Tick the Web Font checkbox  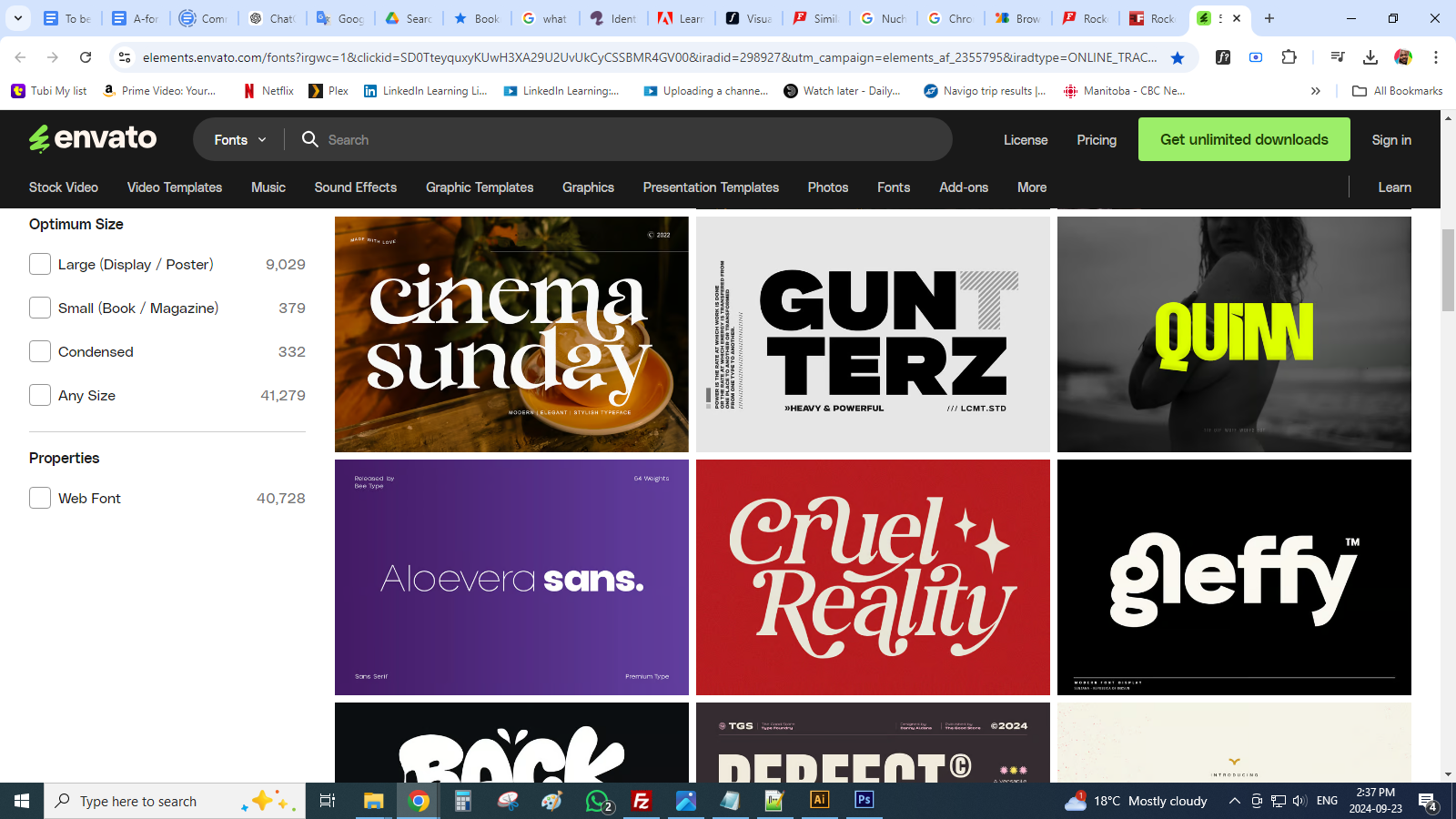pyautogui.click(x=40, y=498)
